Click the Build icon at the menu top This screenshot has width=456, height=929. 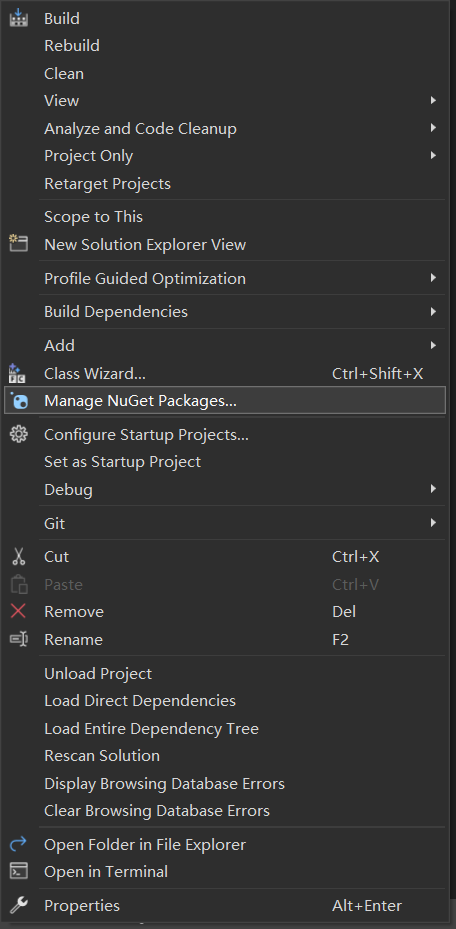click(19, 18)
